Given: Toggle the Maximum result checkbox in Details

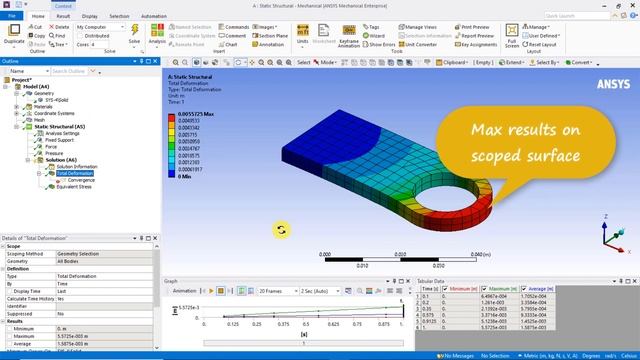Looking at the screenshot, I should pos(9,336).
